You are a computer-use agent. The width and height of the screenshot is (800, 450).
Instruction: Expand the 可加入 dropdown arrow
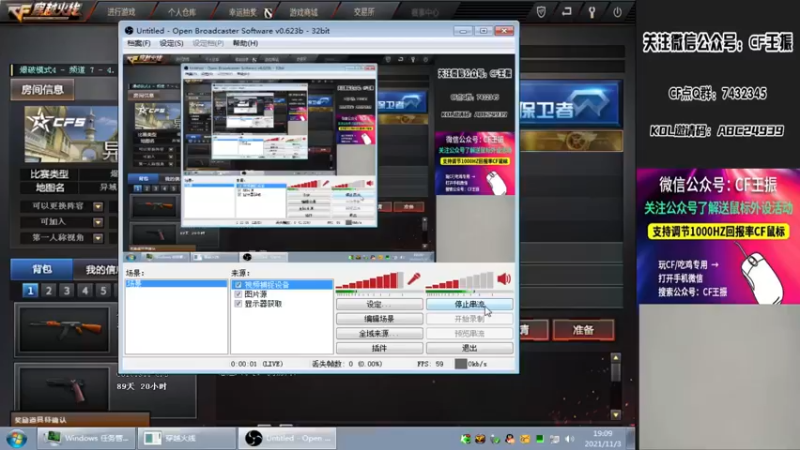click(x=98, y=222)
